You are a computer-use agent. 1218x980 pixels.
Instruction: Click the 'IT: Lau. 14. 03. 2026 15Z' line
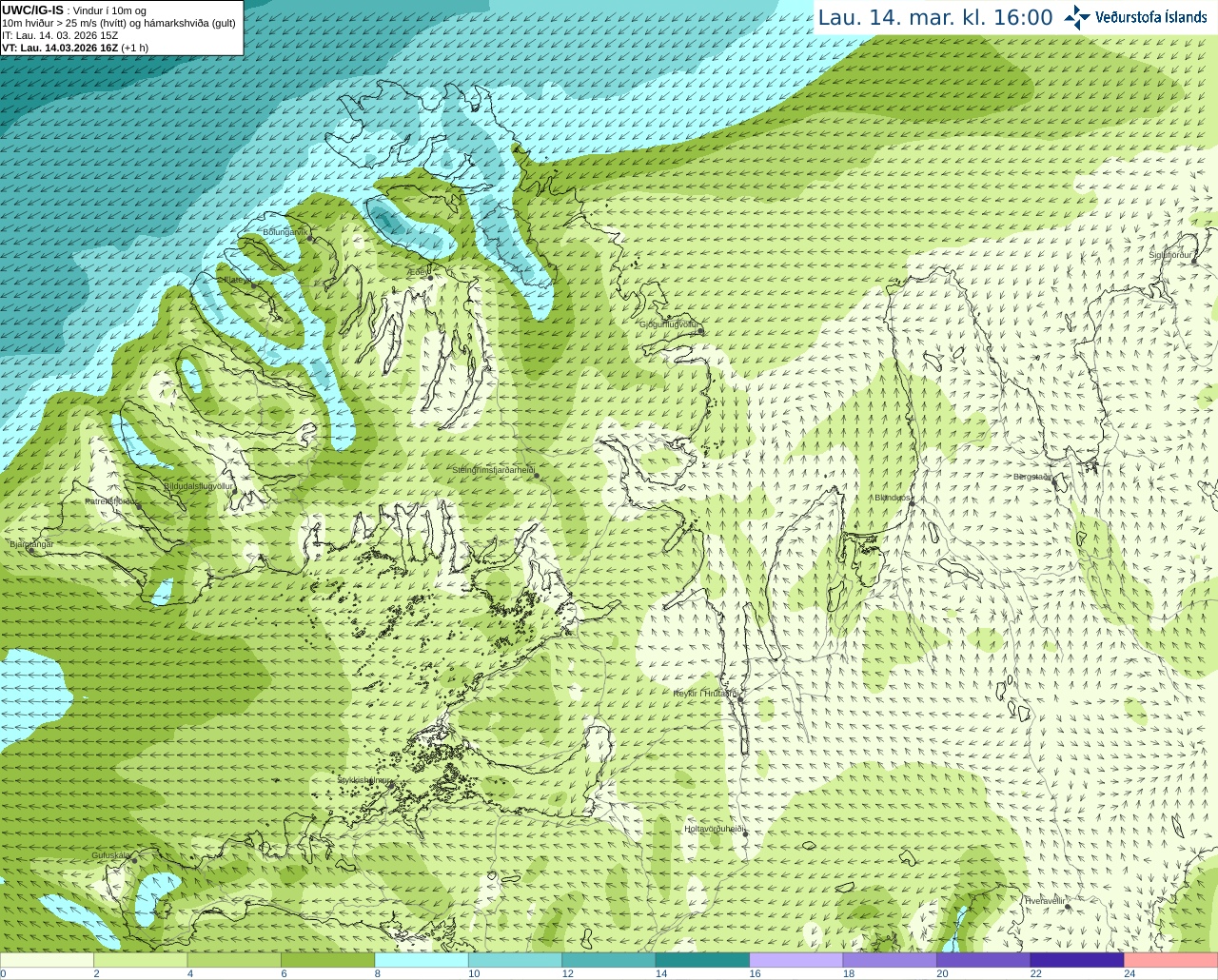(x=60, y=35)
